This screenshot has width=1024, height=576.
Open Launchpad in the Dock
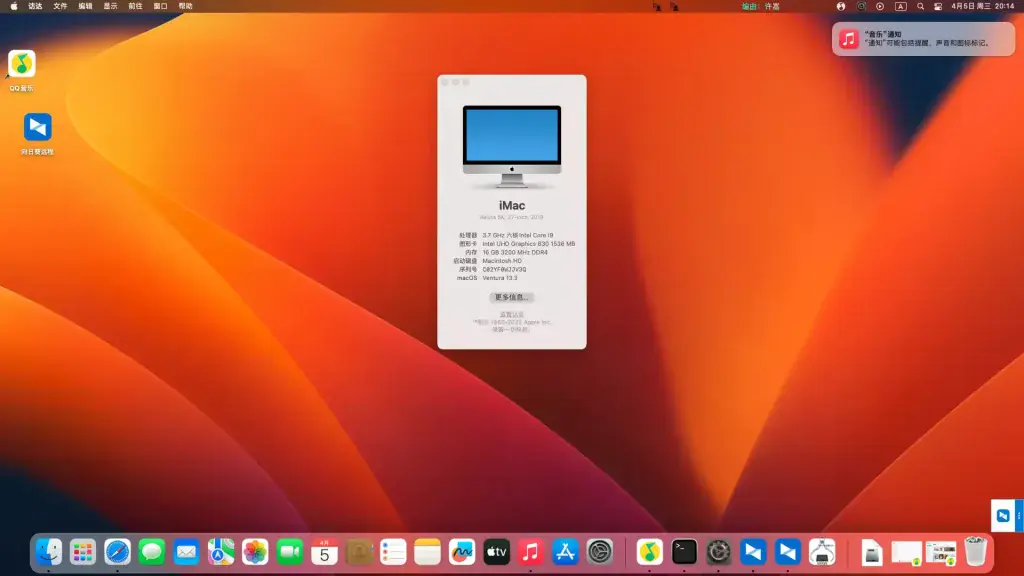(83, 552)
